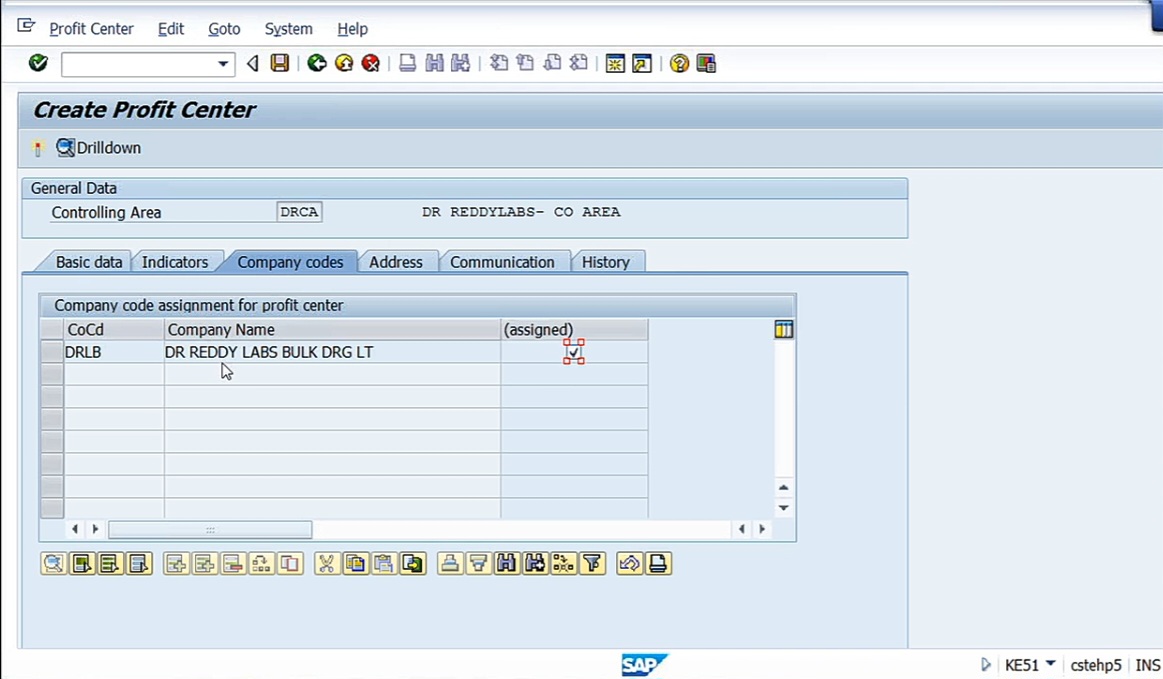Switch to the Basic data tab
Viewport: 1163px width, 679px height.
[x=88, y=262]
